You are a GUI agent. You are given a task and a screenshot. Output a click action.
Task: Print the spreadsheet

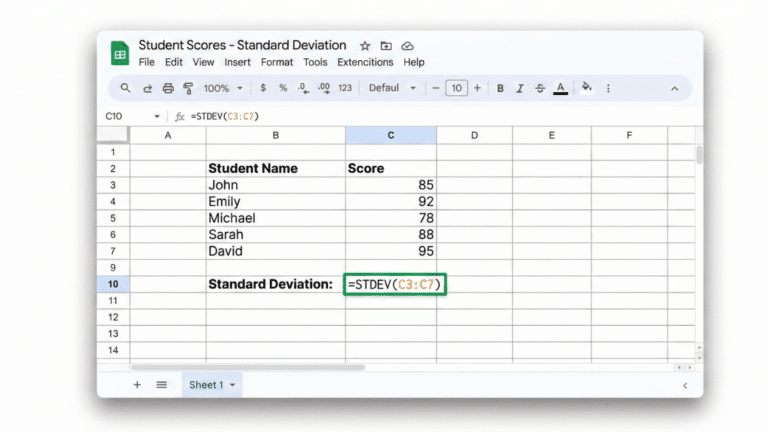(168, 88)
